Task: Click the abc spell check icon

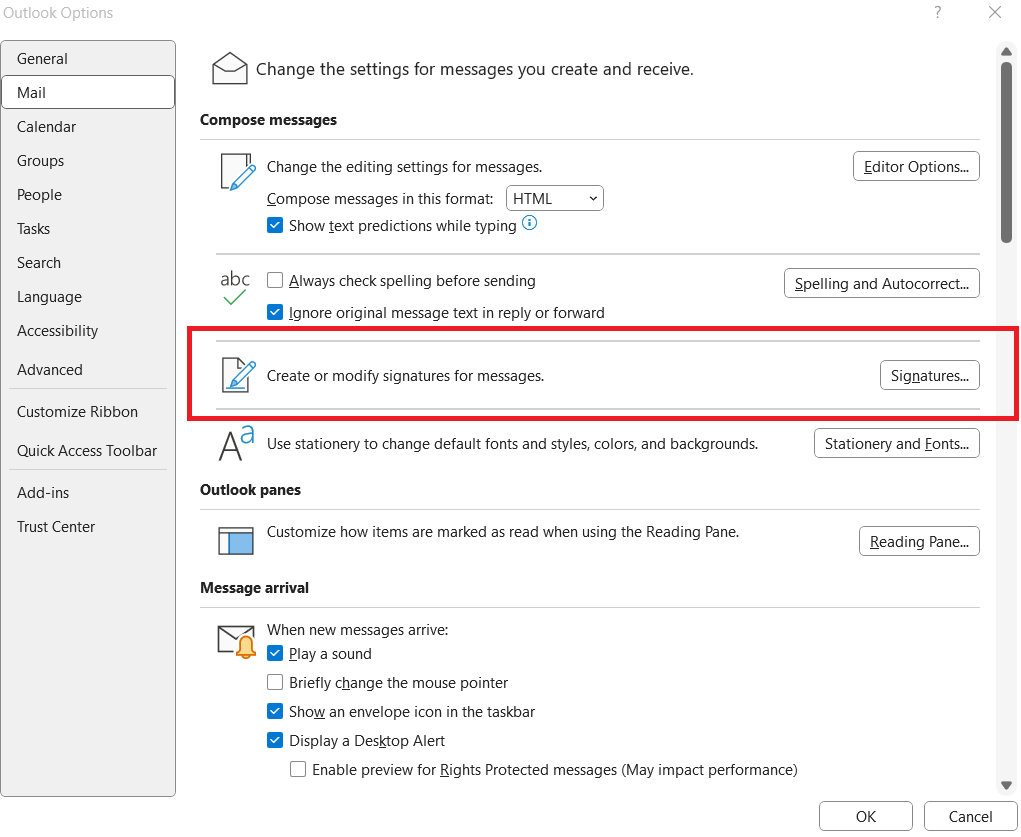Action: 234,288
